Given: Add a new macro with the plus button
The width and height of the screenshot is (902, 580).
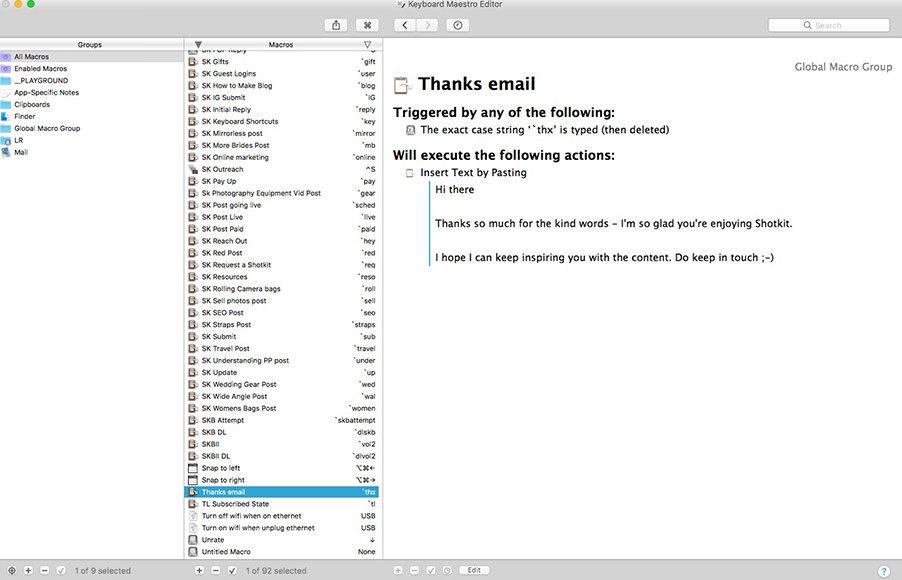Looking at the screenshot, I should tap(199, 571).
